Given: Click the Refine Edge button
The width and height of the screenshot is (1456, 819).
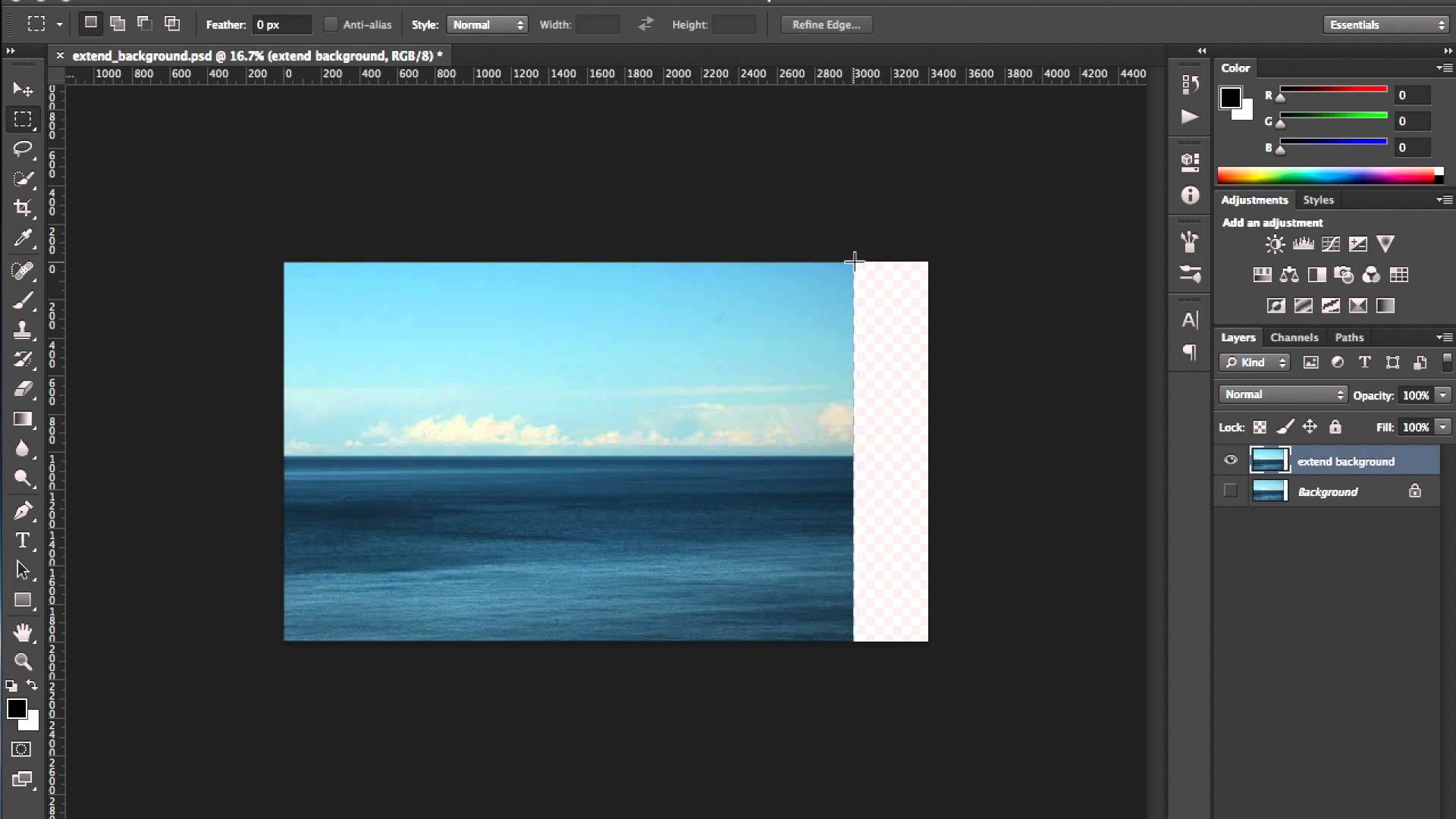Looking at the screenshot, I should click(825, 24).
